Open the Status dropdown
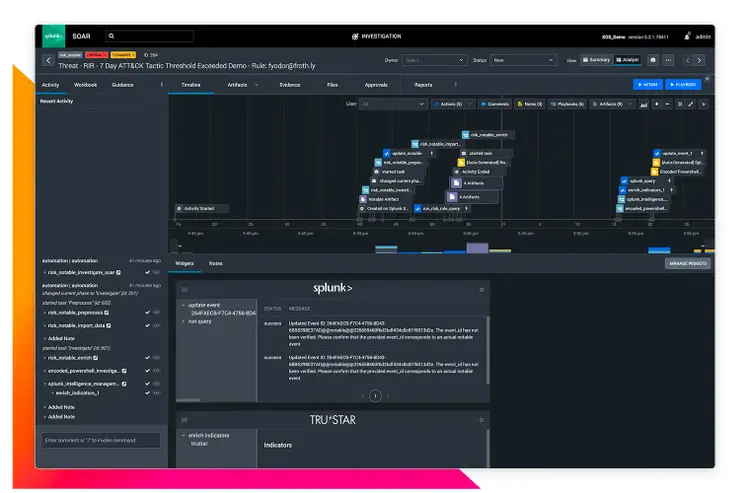 point(525,60)
